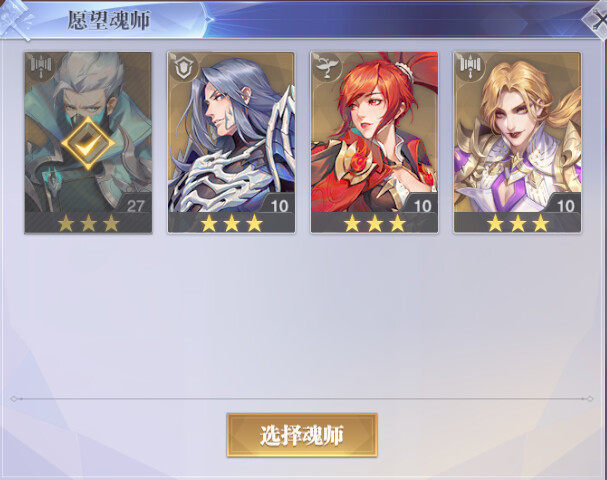Click the support class icon on the red-haired card
607x480 pixels.
326,67
